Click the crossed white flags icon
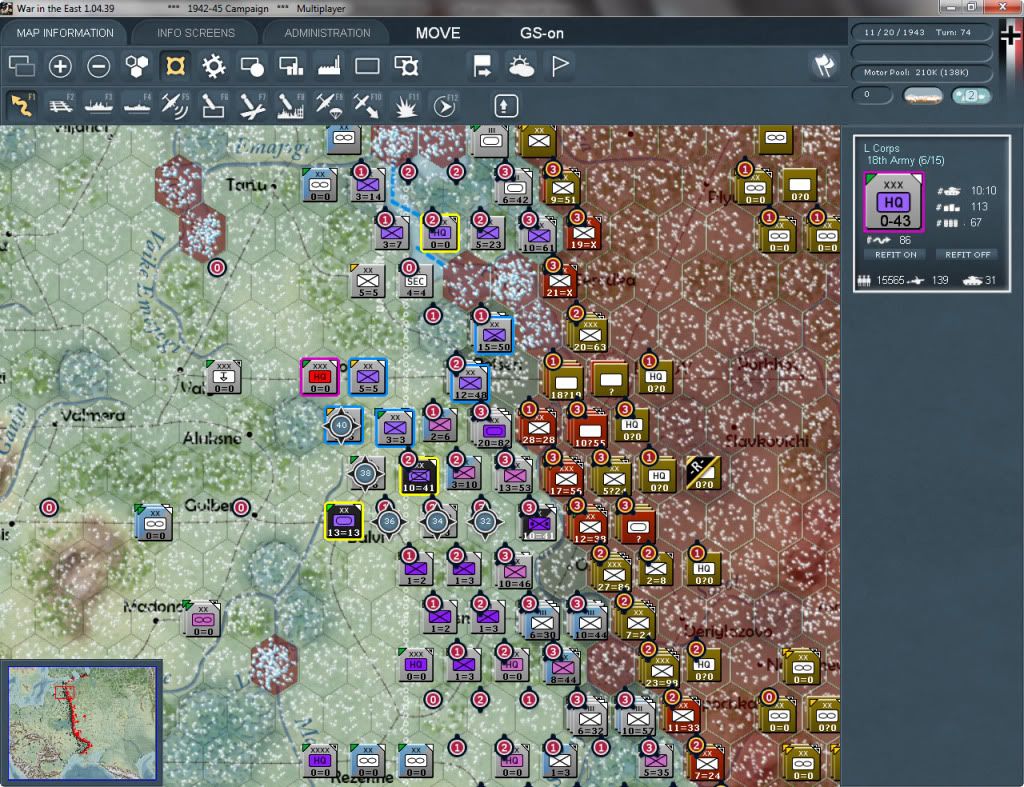The image size is (1024, 787). 824,65
